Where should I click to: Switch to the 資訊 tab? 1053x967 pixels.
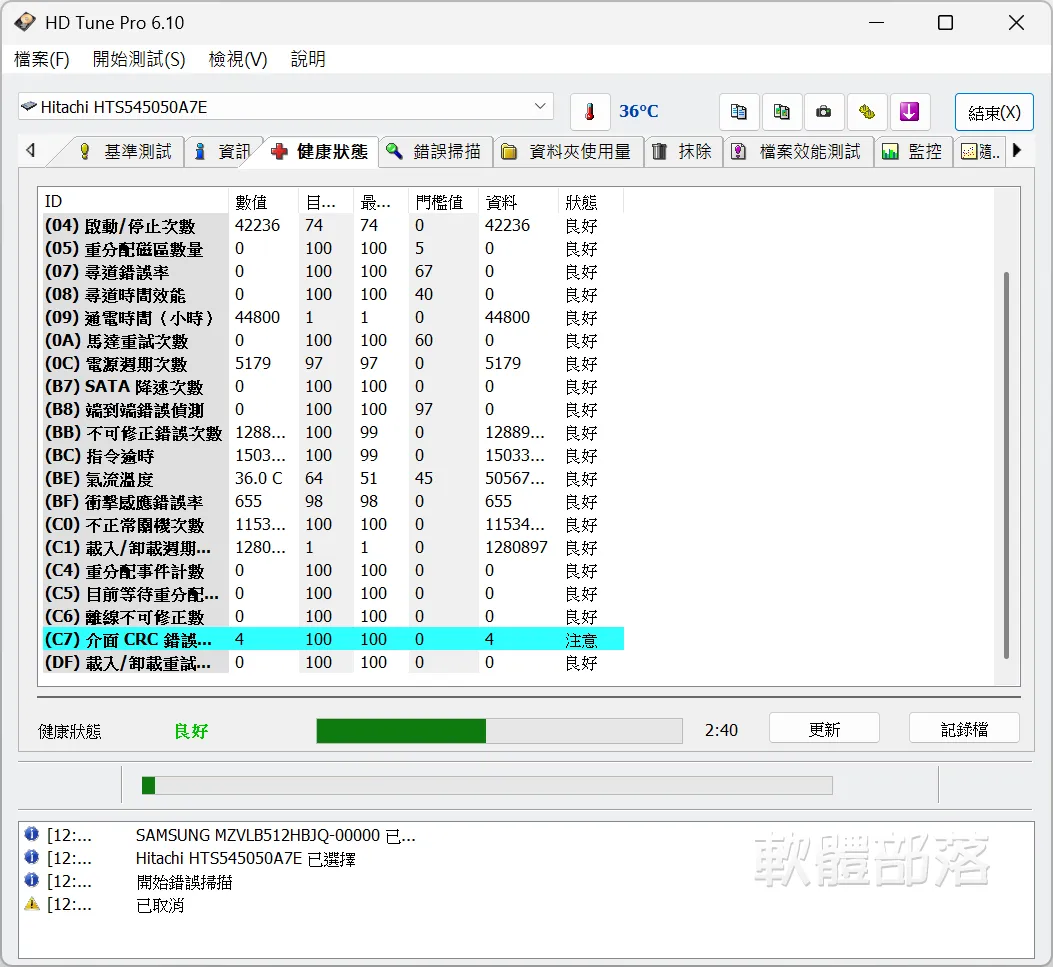pos(222,152)
